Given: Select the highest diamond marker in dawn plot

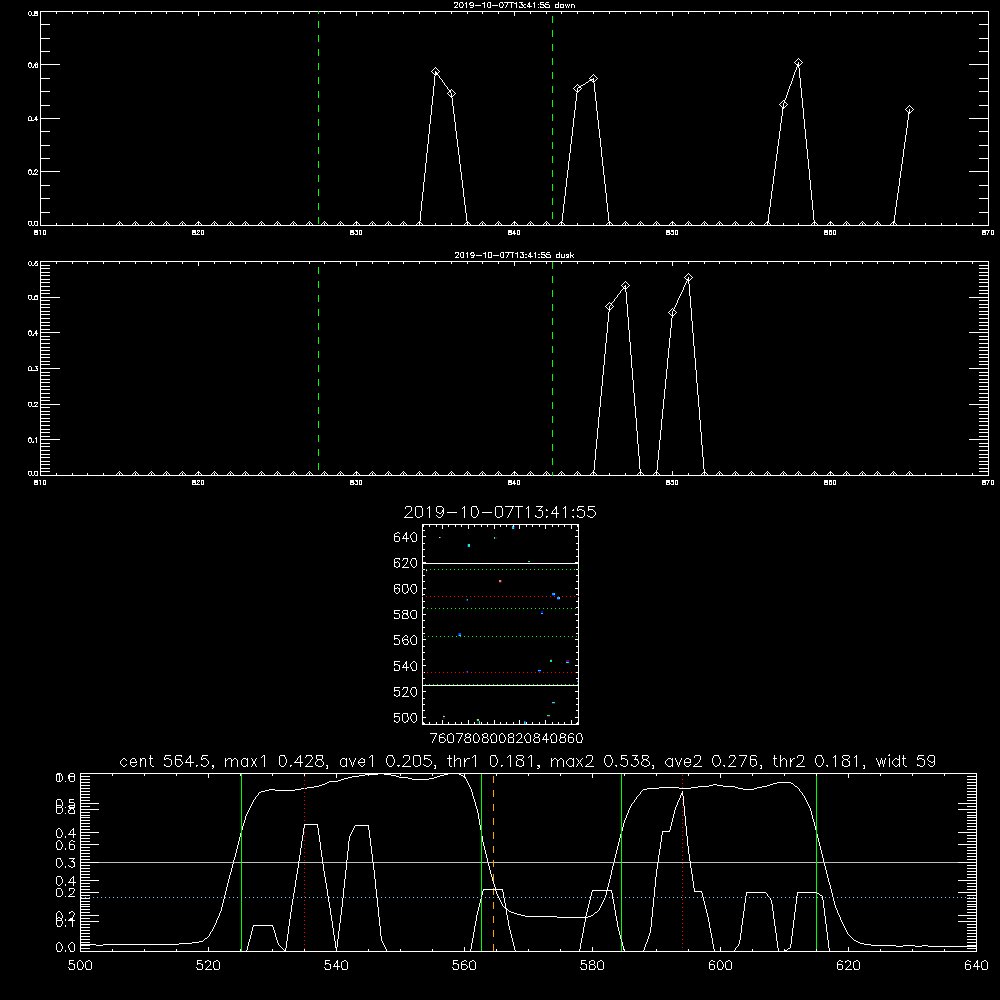Looking at the screenshot, I should (798, 62).
